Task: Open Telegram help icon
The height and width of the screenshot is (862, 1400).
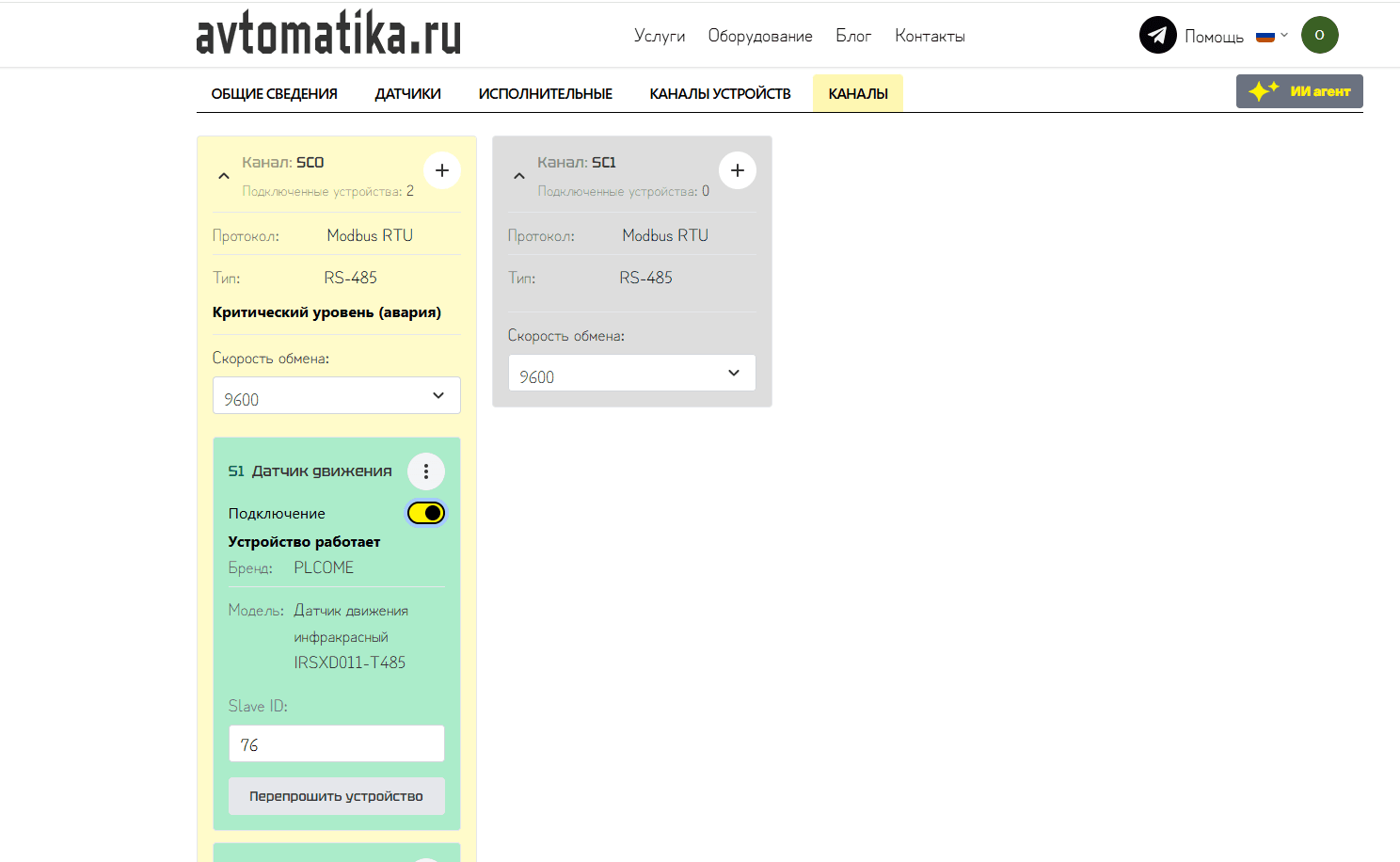Action: click(x=1157, y=36)
